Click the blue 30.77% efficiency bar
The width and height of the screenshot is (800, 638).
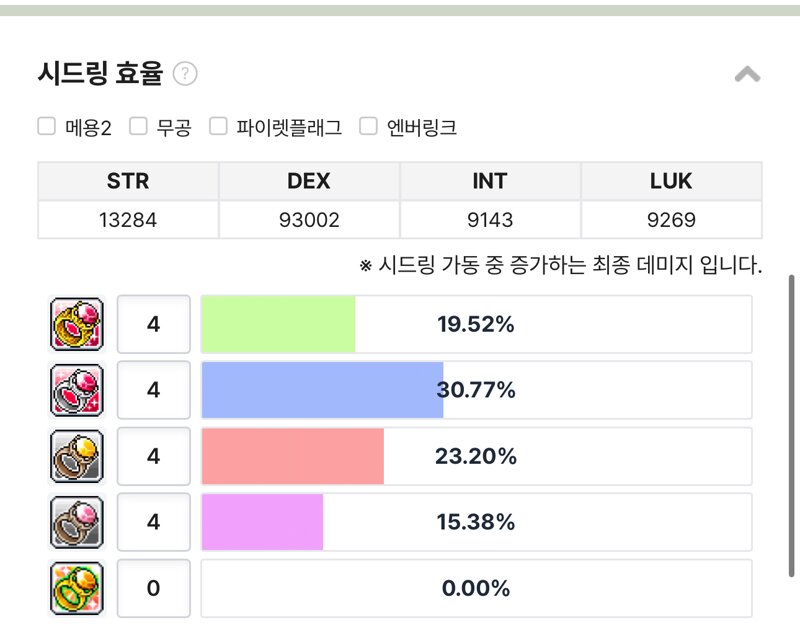pos(322,390)
